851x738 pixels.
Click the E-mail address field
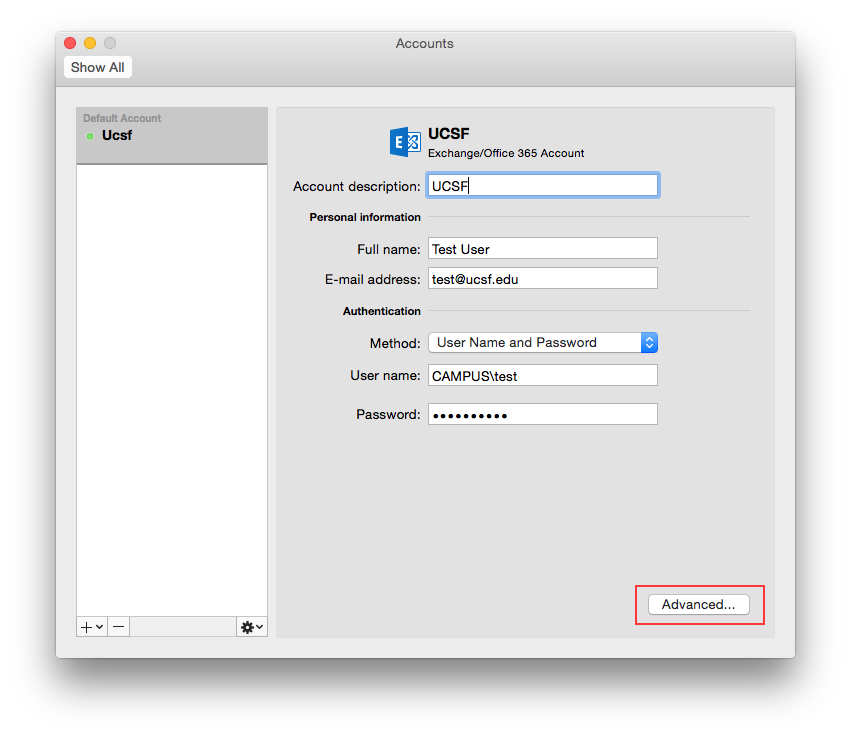[543, 278]
